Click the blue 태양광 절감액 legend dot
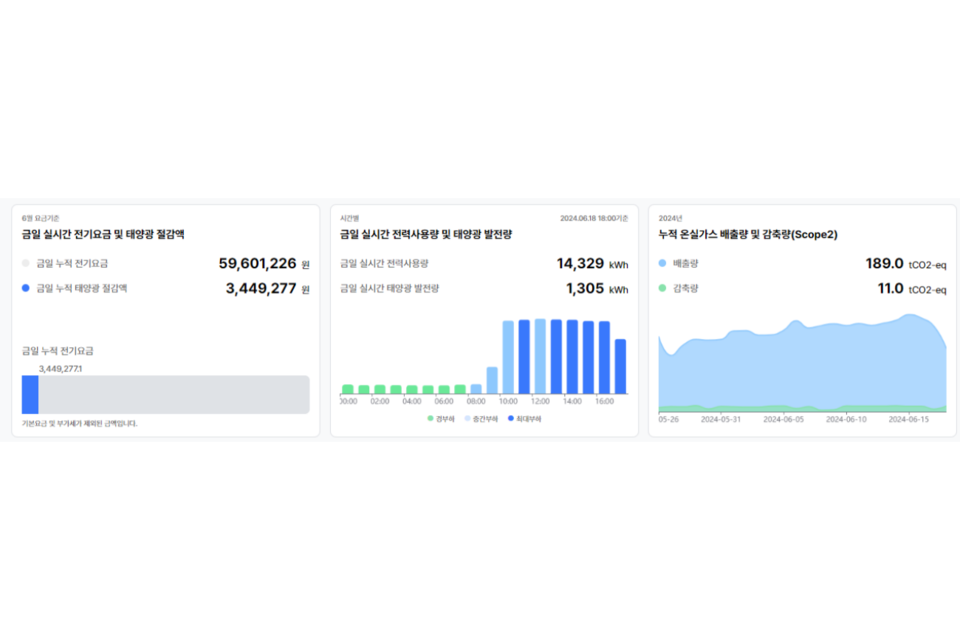 (x=26, y=288)
